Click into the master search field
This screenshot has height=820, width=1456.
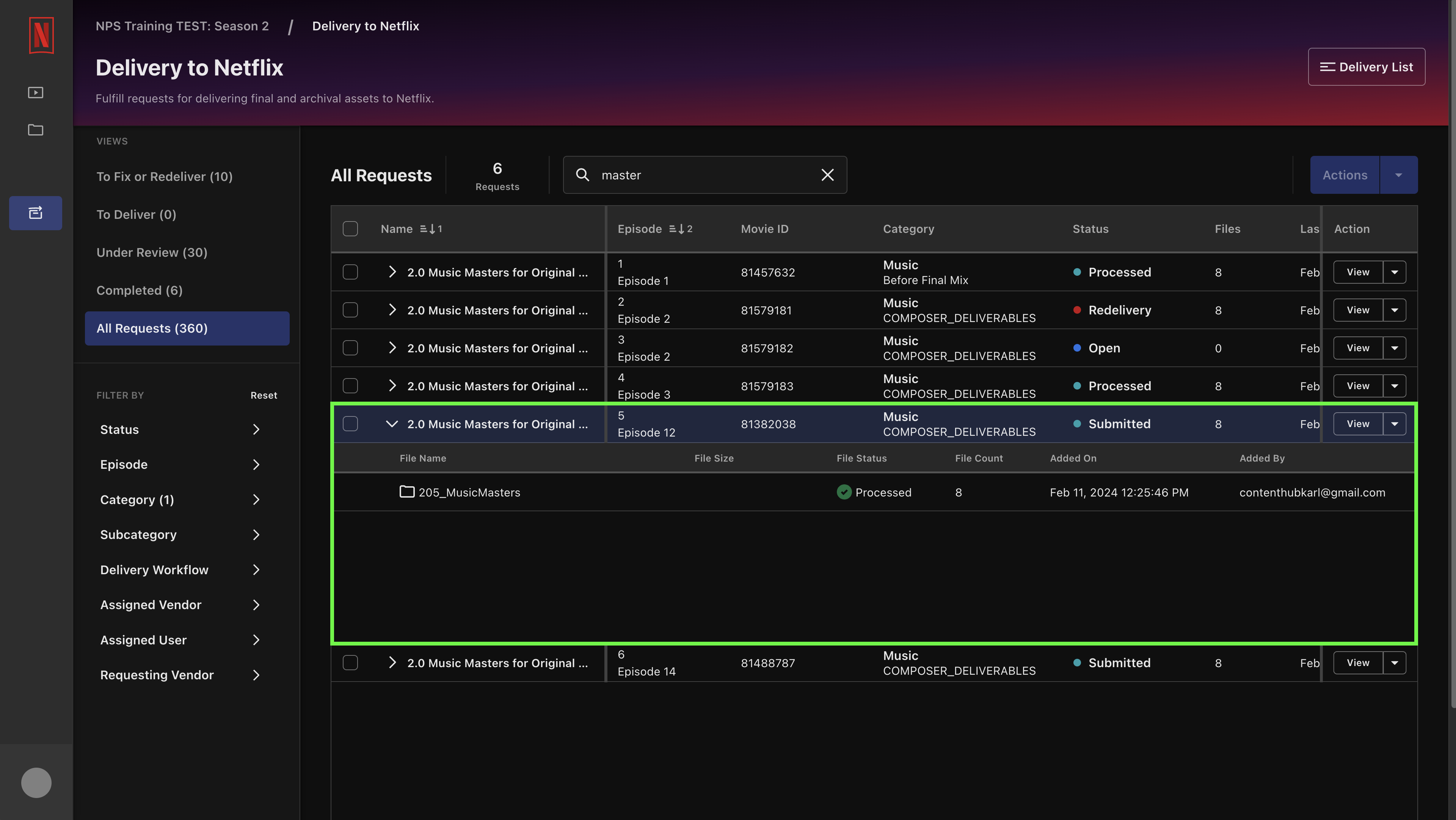tap(705, 175)
